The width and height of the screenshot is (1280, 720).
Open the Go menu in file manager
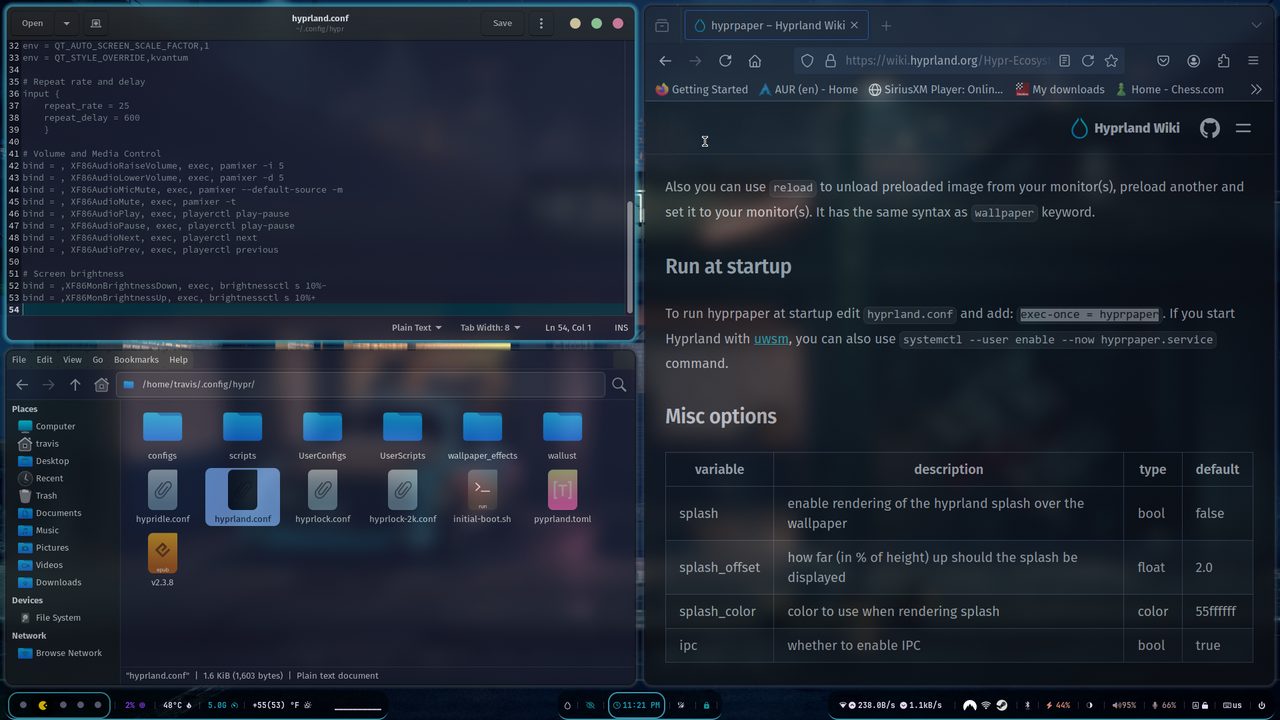[97, 360]
